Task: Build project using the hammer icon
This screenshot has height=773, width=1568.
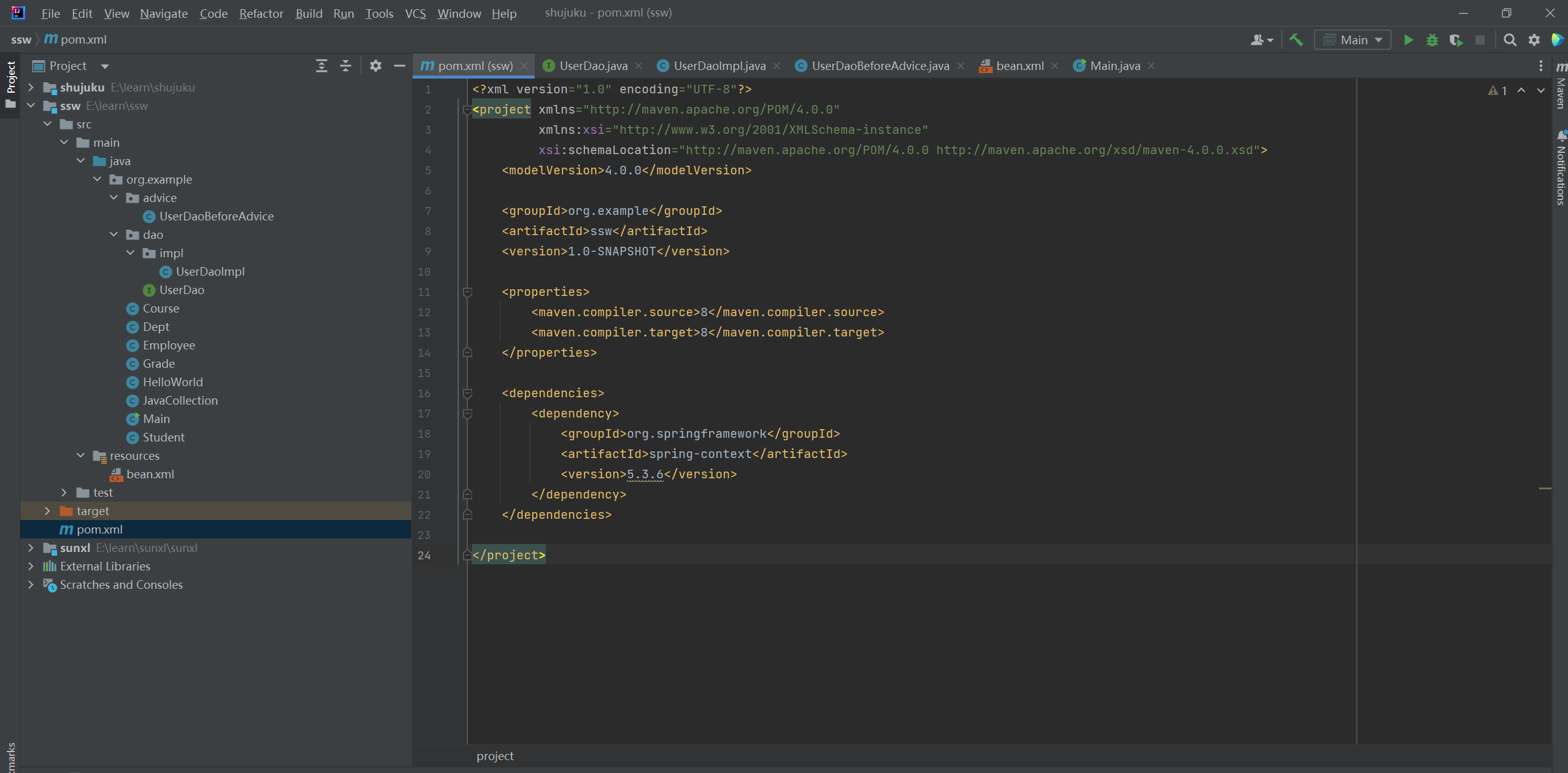Action: click(1296, 40)
